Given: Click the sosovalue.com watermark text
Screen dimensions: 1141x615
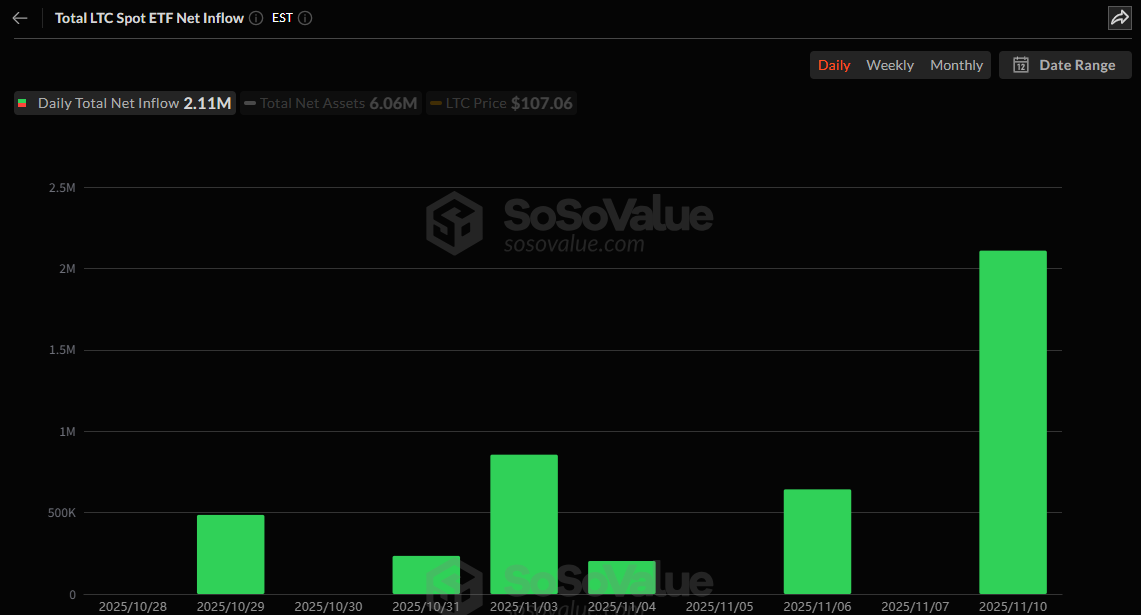Looking at the screenshot, I should point(573,245).
